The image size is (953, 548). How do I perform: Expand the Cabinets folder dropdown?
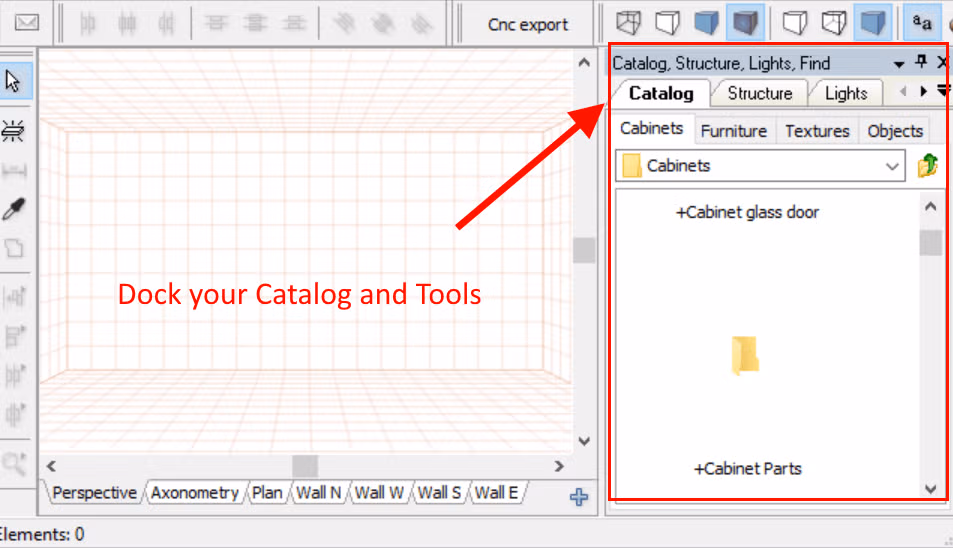point(892,166)
